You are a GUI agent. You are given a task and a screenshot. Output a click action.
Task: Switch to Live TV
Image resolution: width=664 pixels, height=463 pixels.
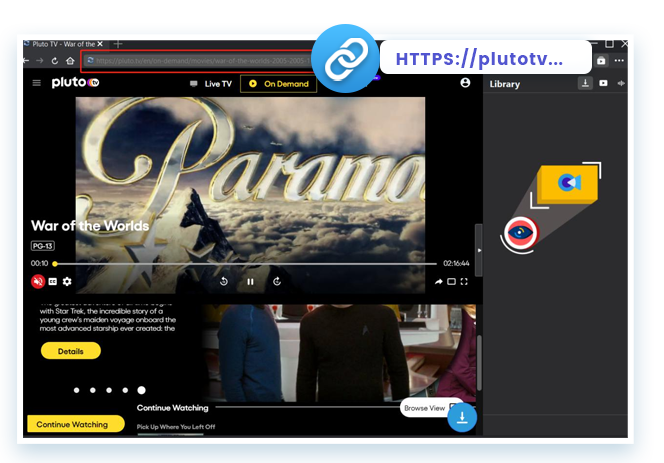(x=211, y=84)
